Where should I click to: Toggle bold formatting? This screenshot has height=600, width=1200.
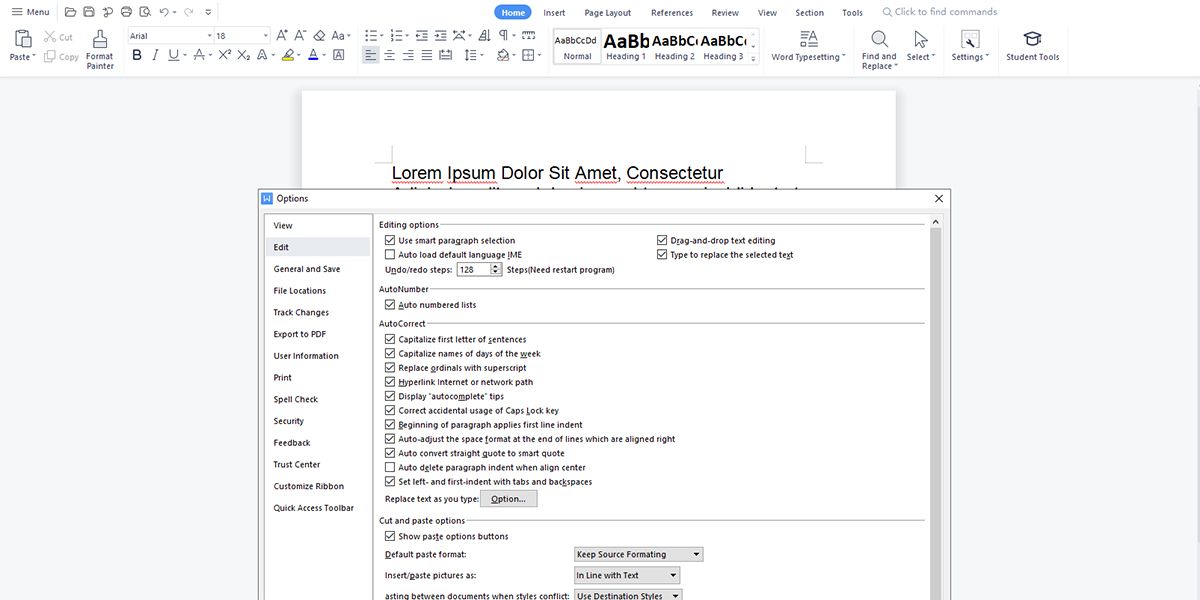(135, 56)
